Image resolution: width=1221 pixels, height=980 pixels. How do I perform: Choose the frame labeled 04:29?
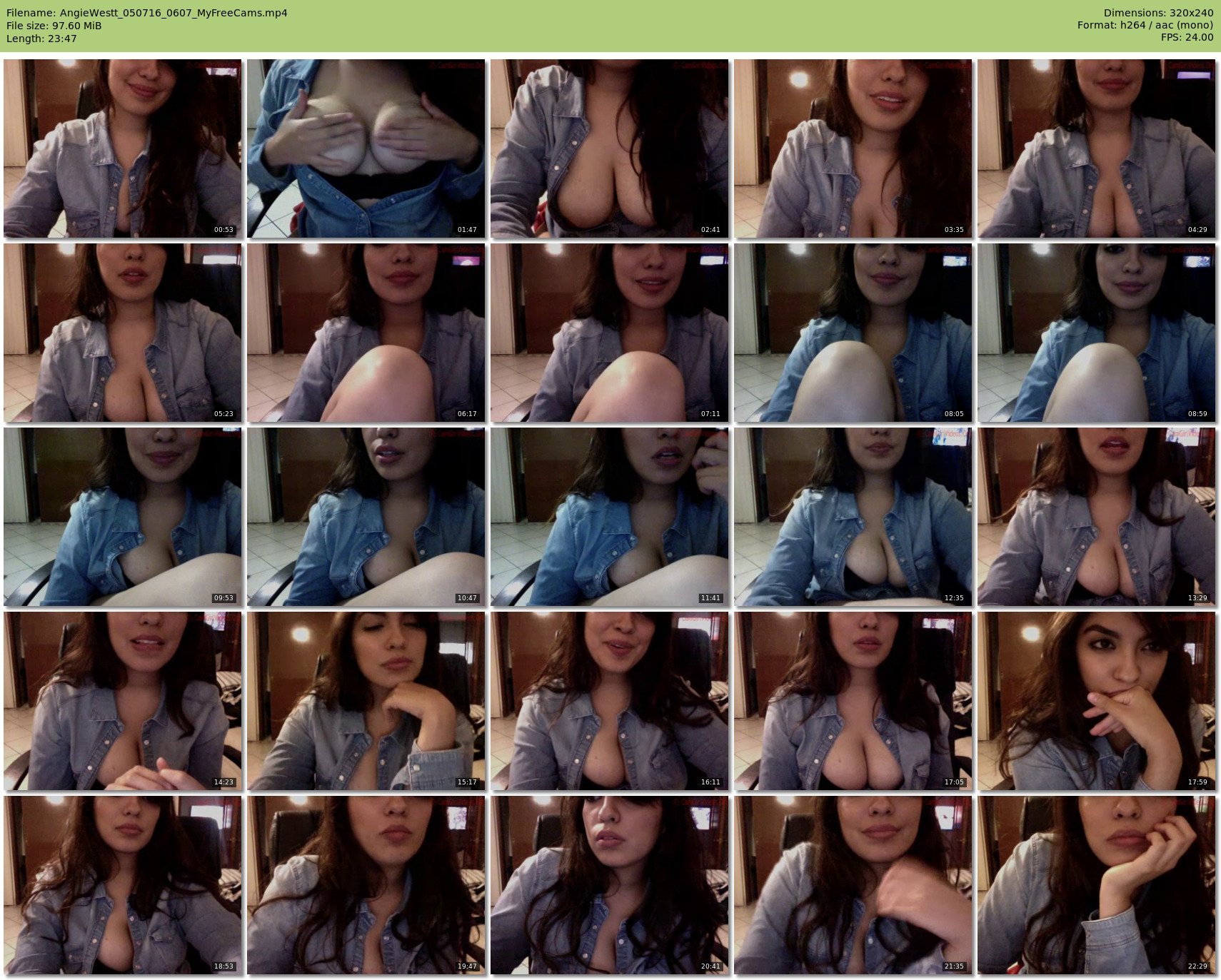coord(1096,148)
